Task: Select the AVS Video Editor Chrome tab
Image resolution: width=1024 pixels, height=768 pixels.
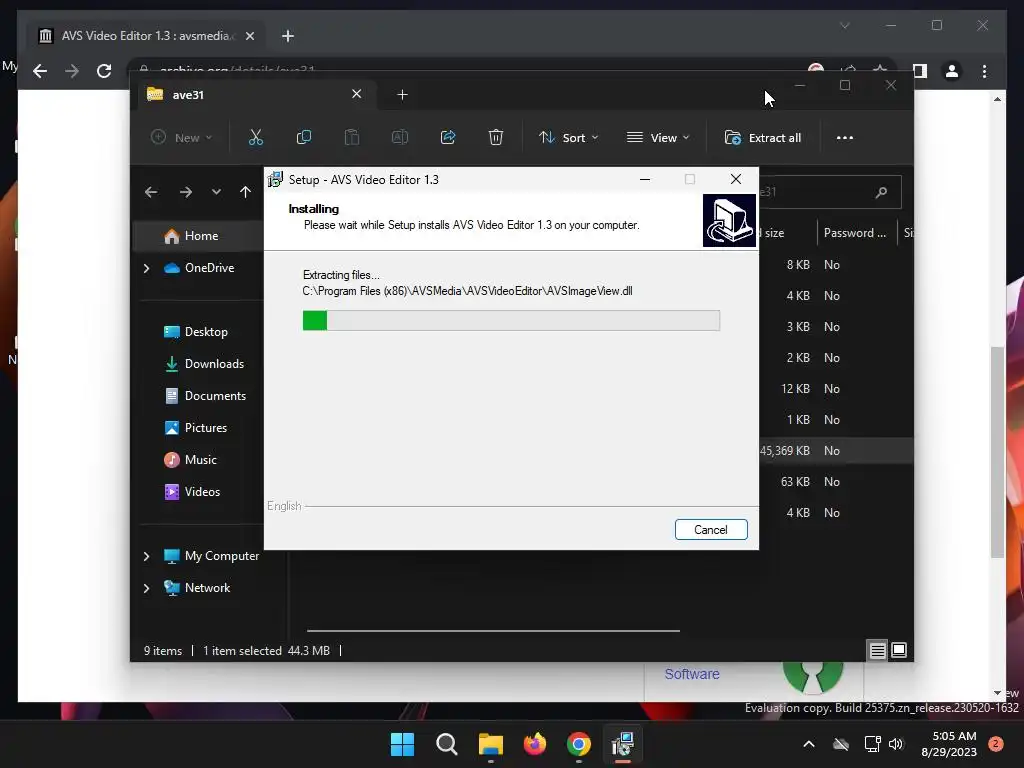Action: click(x=146, y=36)
